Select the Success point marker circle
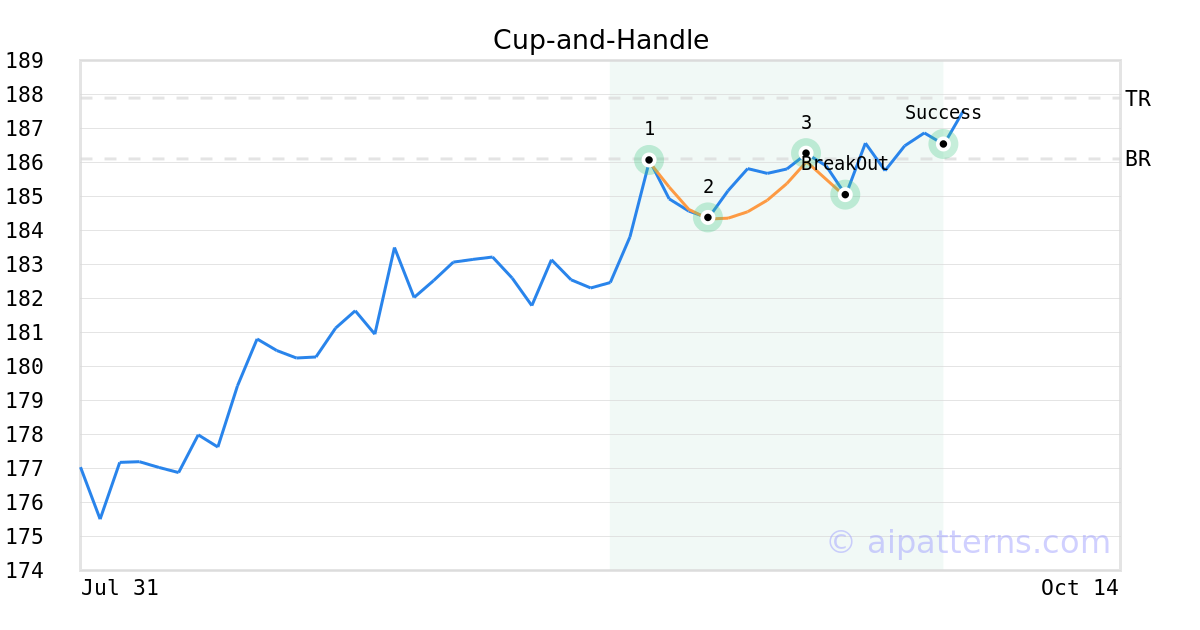This screenshot has width=1200, height=630. [x=943, y=144]
